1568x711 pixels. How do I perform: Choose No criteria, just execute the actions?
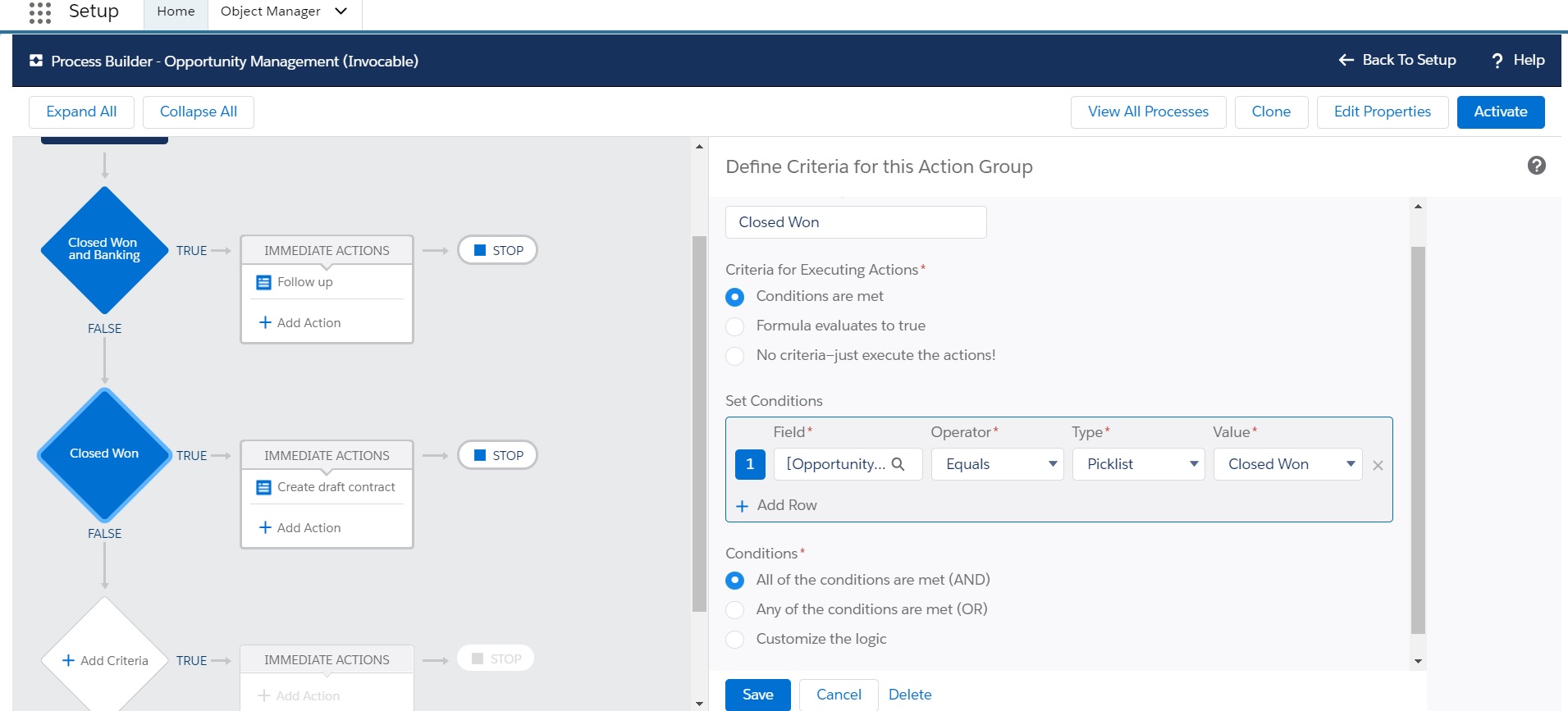pos(735,356)
